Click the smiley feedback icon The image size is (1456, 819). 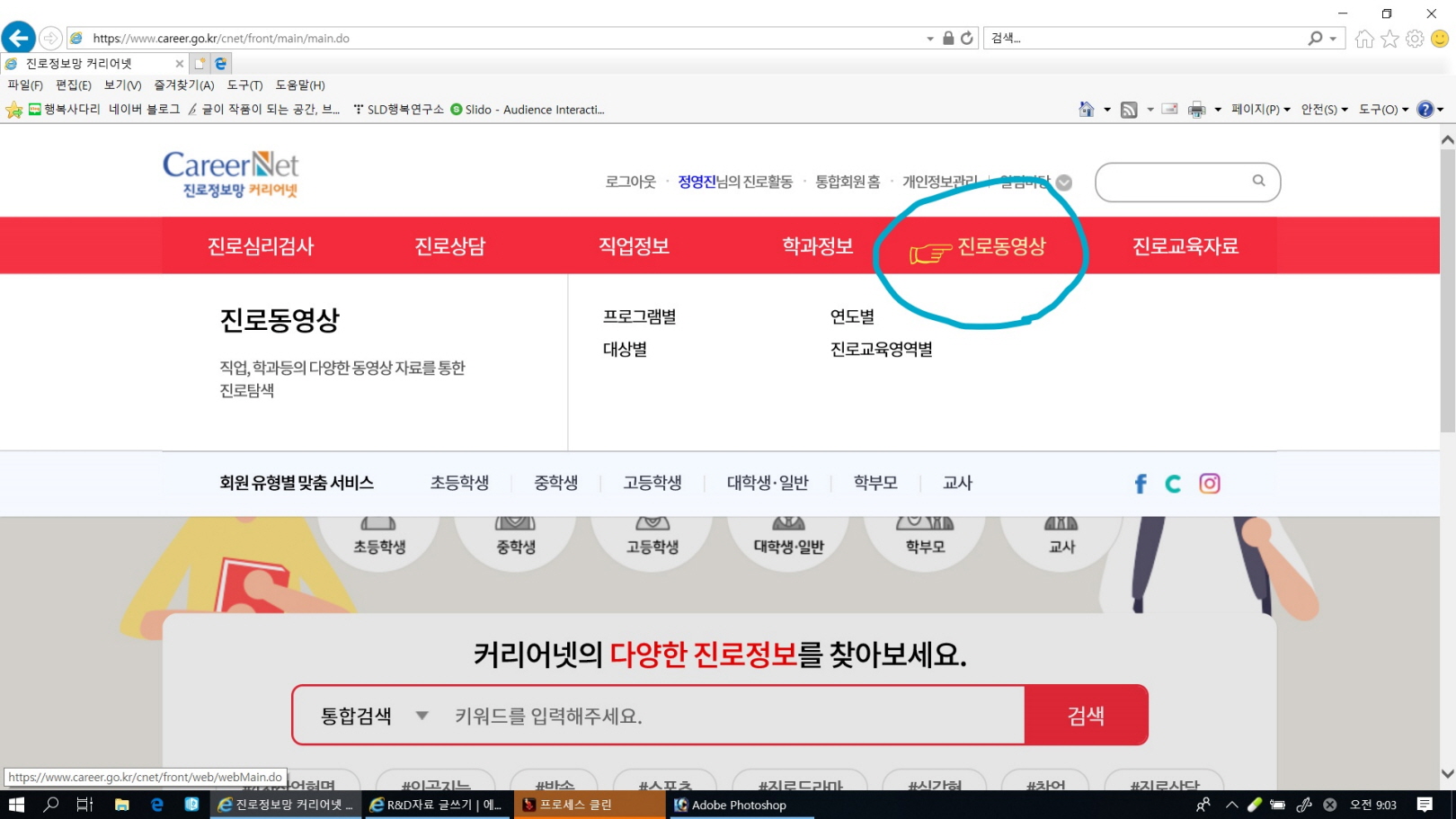1440,39
